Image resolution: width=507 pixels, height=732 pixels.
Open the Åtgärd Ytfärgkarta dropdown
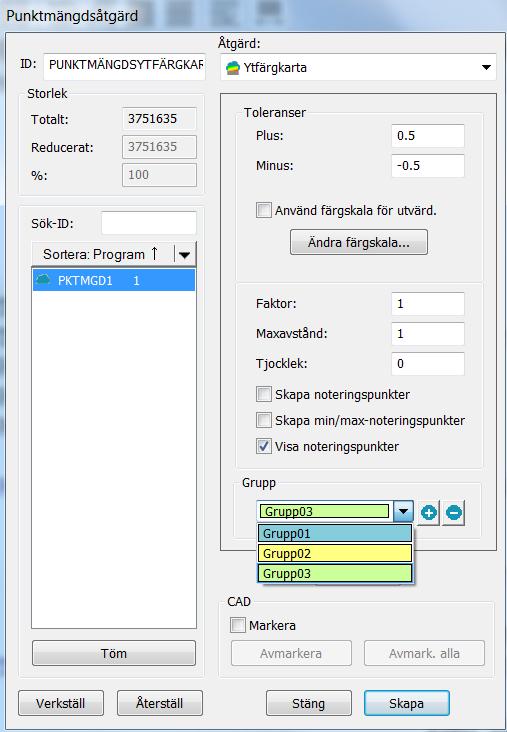[358, 68]
